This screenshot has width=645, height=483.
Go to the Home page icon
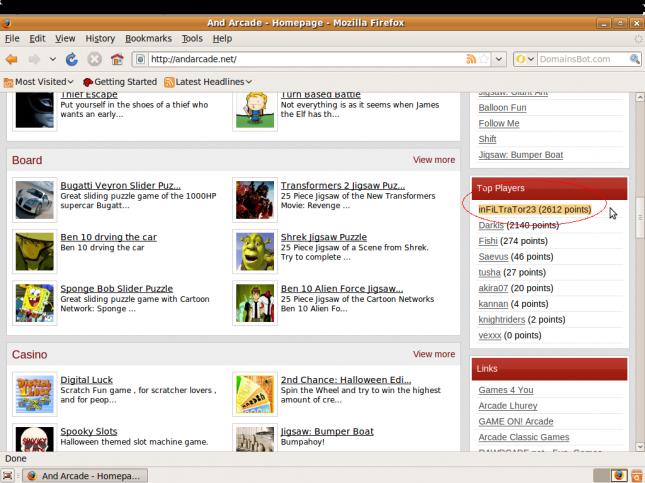click(117, 59)
